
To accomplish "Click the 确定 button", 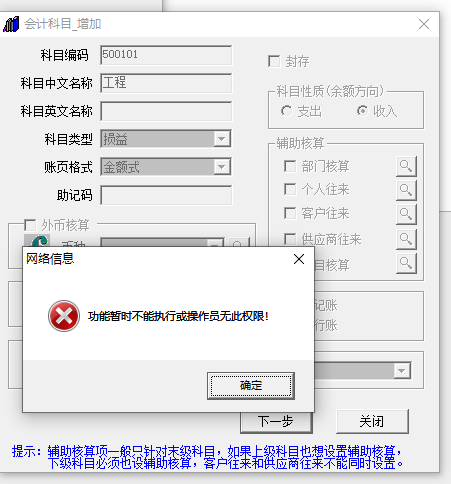I will (x=251, y=386).
